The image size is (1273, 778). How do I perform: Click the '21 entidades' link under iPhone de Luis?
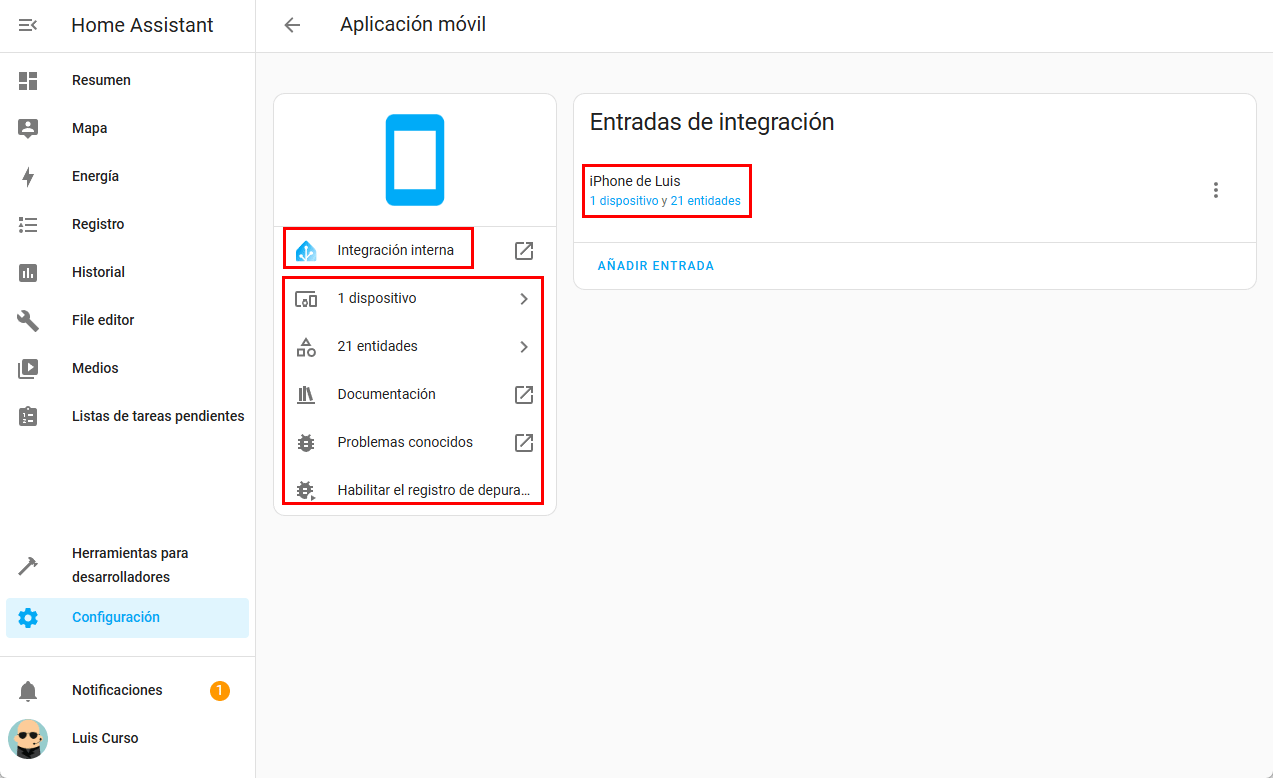point(705,201)
